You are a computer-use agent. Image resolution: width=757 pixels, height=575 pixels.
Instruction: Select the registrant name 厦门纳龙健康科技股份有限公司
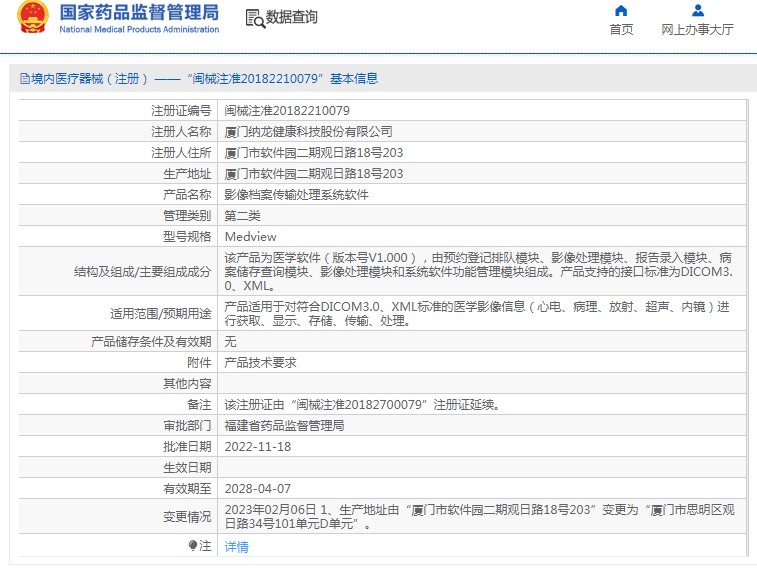click(x=308, y=132)
